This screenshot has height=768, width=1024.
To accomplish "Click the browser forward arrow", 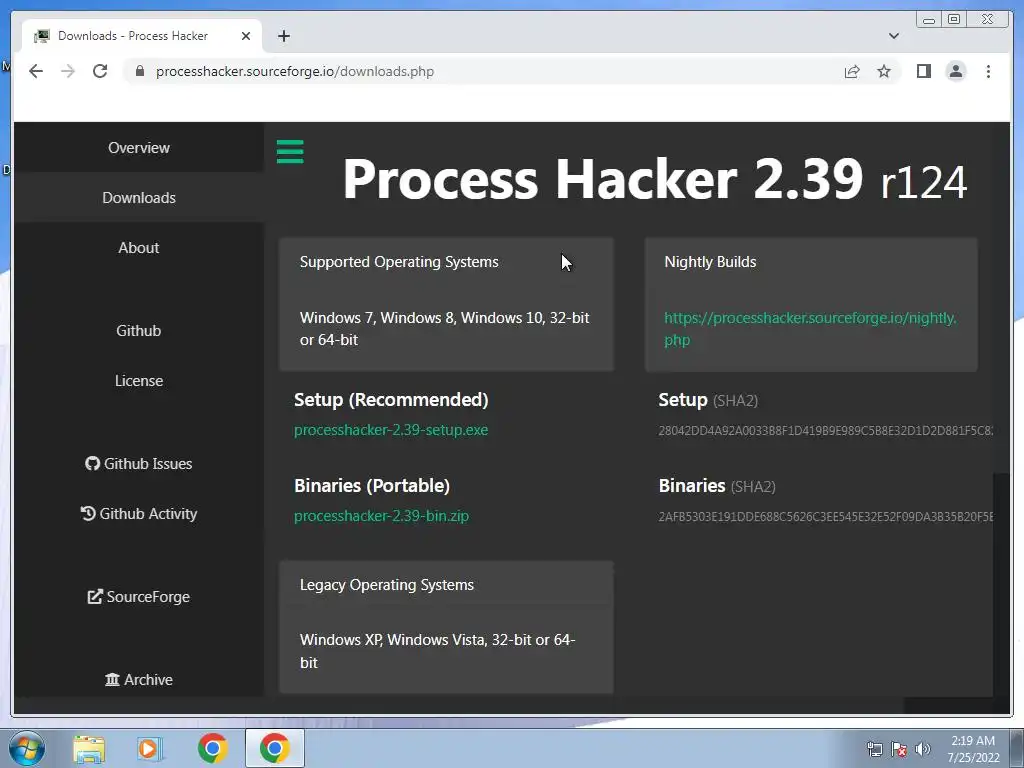I will [x=68, y=71].
